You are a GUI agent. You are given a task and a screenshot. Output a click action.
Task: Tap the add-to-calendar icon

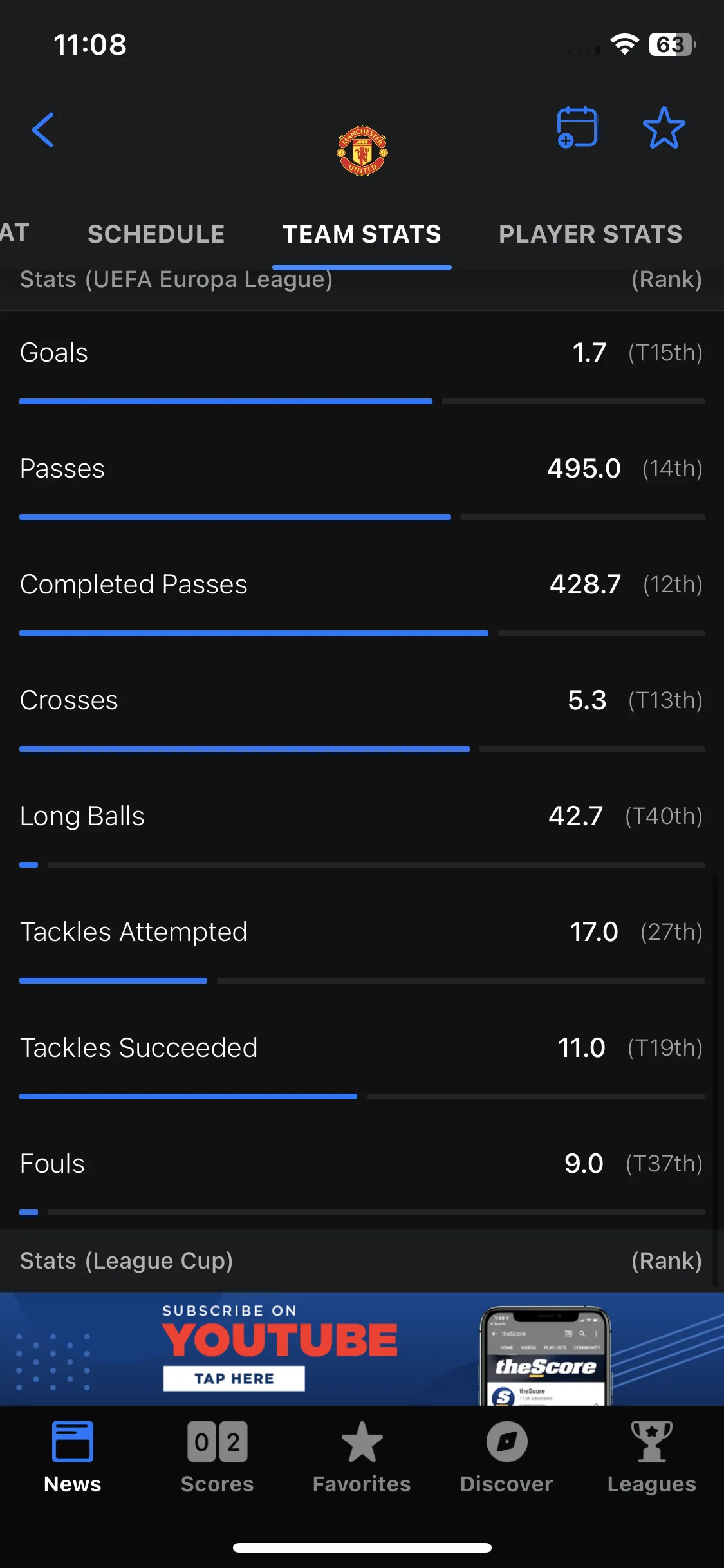coord(577,127)
